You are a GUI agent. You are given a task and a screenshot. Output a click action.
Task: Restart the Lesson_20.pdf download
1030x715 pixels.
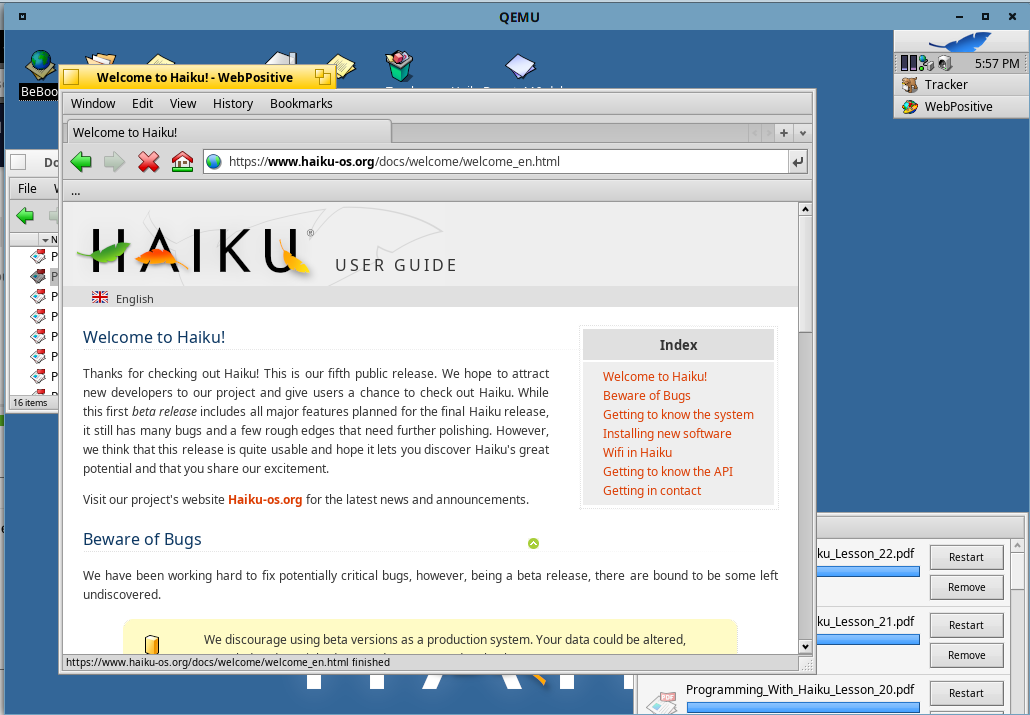pos(966,693)
